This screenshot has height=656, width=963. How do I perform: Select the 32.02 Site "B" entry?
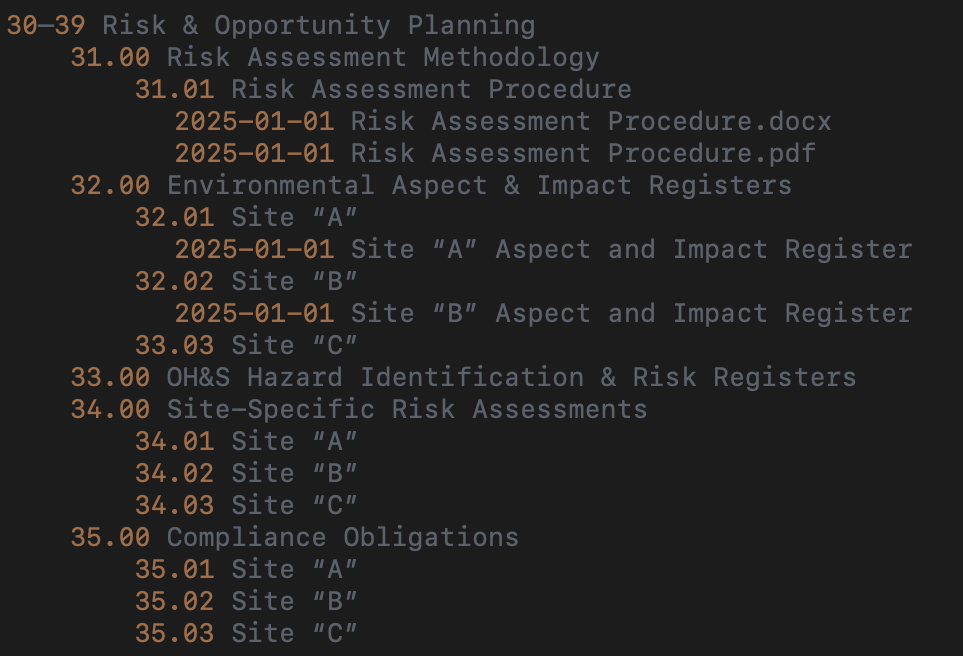tap(246, 281)
